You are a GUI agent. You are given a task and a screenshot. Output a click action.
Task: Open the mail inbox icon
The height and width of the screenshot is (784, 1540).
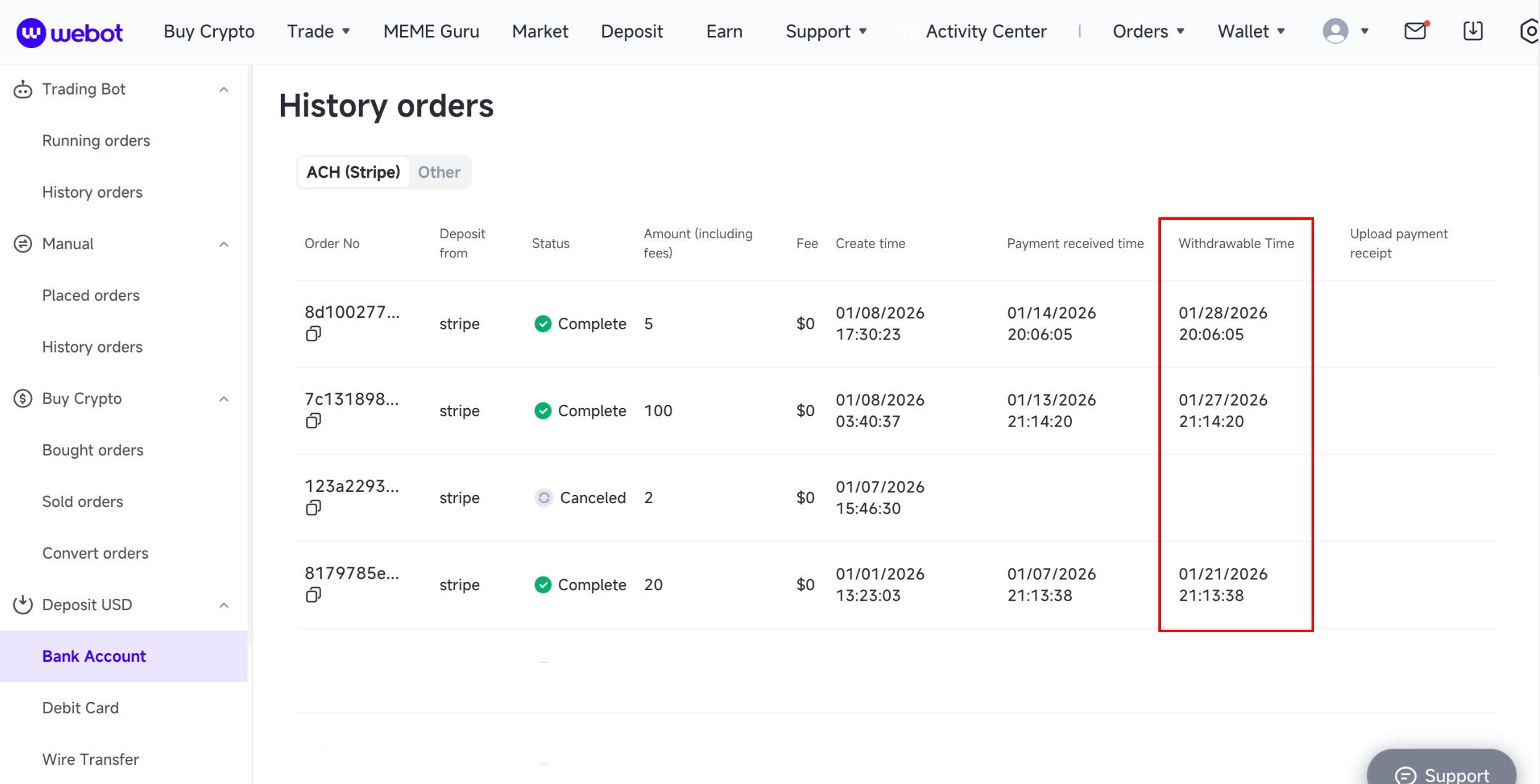(1415, 31)
